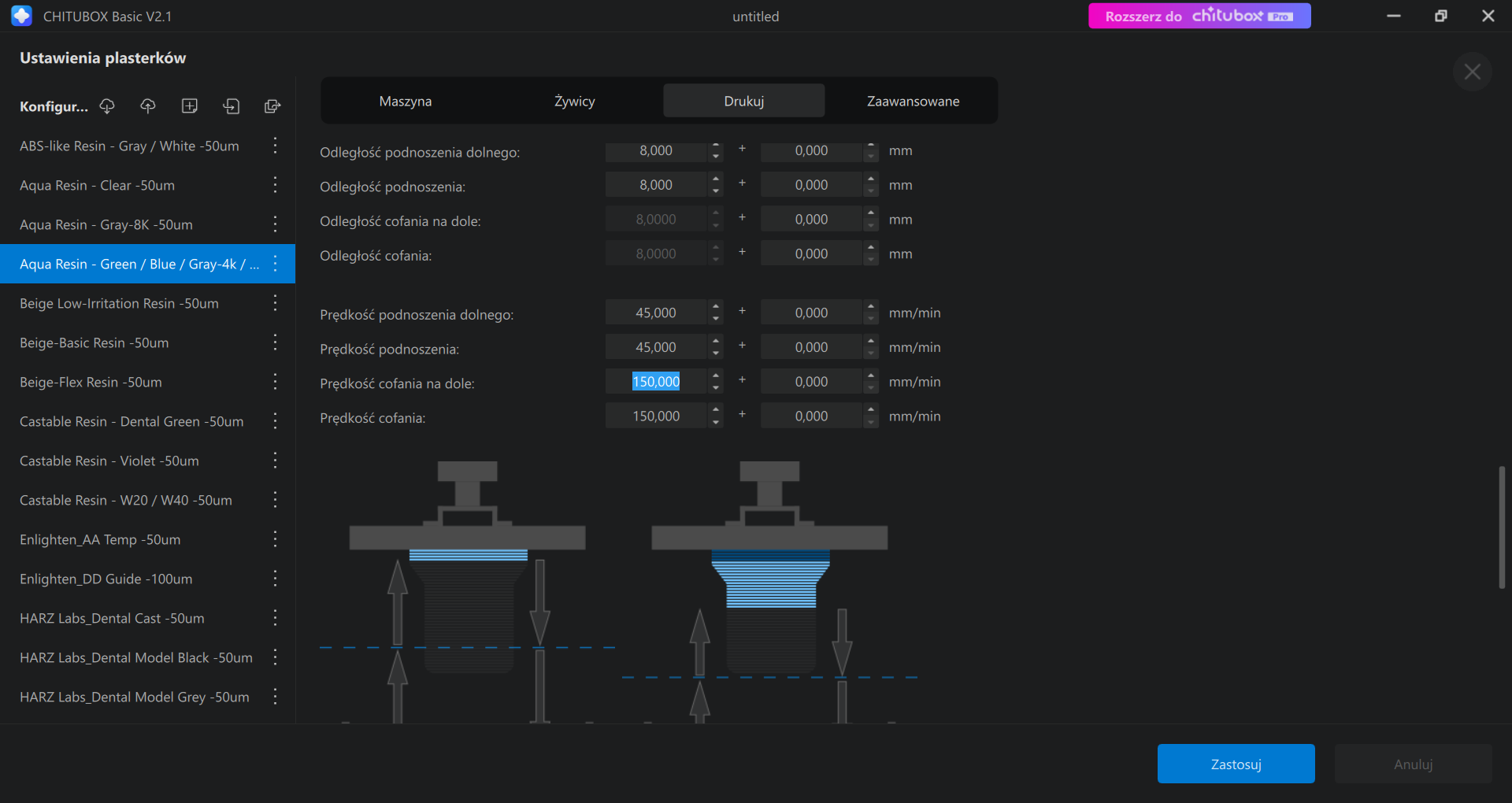Upload config to cloud icon
The height and width of the screenshot is (803, 1512).
click(148, 106)
